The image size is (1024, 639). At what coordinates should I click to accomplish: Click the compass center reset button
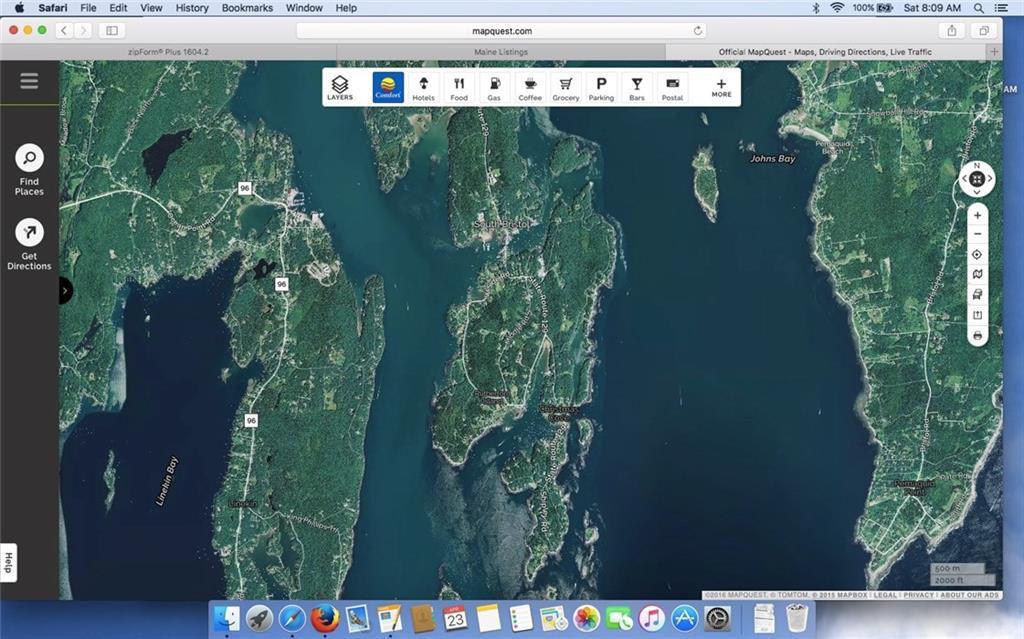coord(977,178)
